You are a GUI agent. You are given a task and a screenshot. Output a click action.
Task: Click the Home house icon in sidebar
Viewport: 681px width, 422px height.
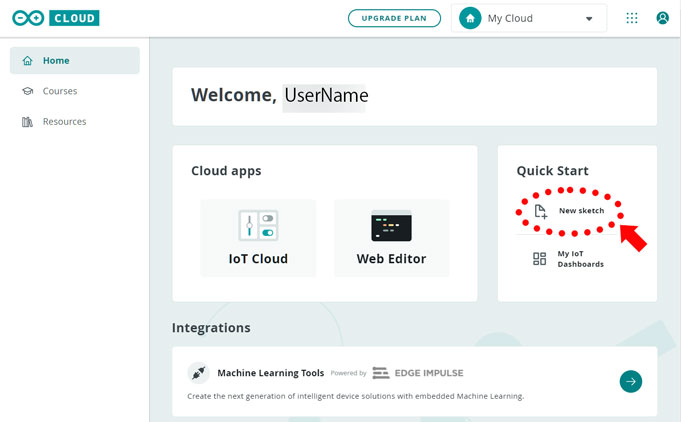point(27,60)
